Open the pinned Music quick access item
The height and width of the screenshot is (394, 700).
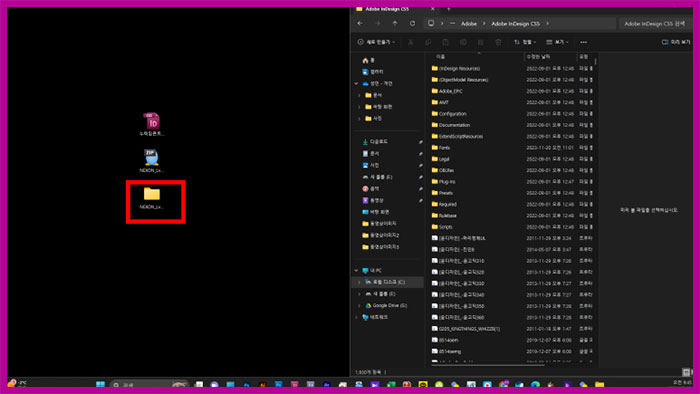[371, 189]
